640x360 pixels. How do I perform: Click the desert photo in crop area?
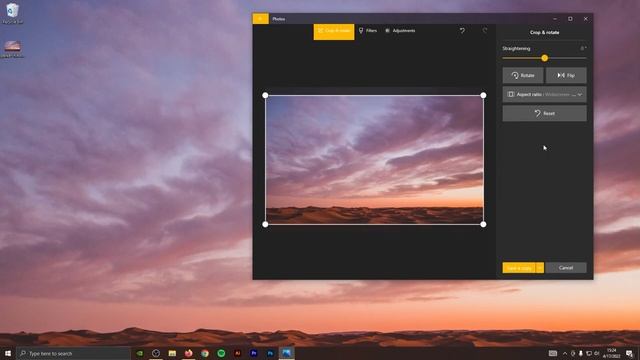pyautogui.click(x=374, y=160)
